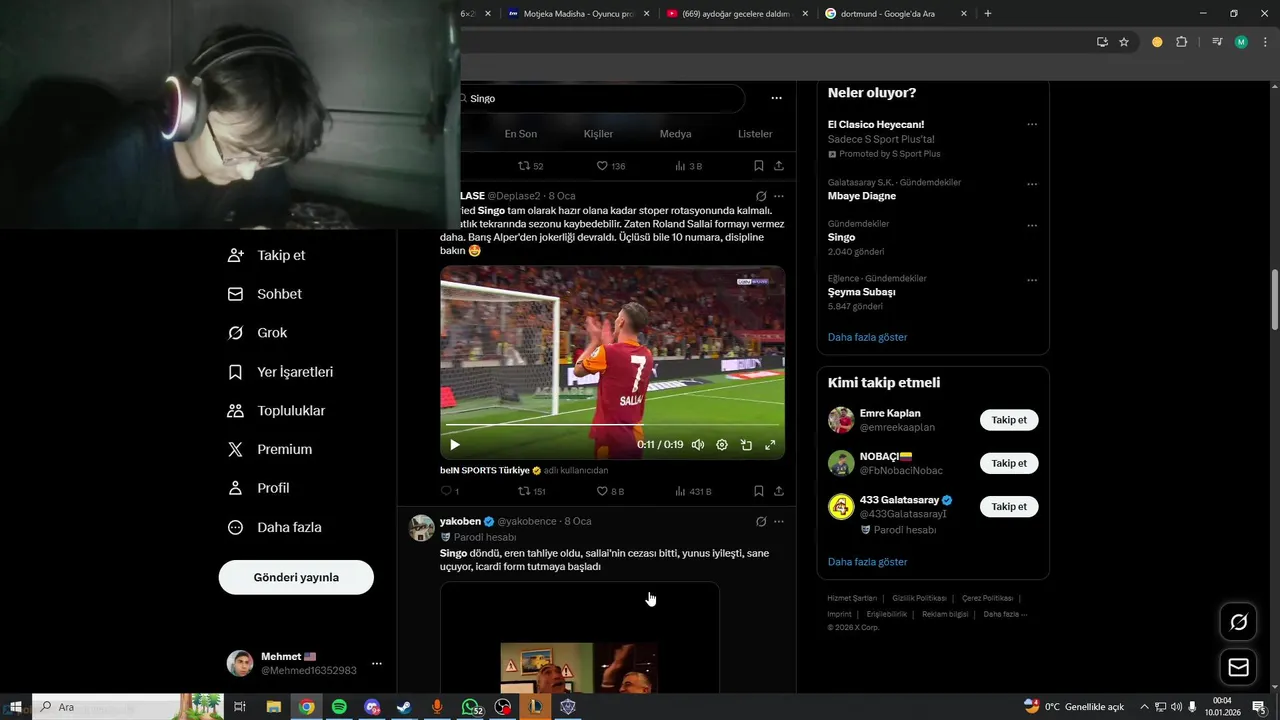The height and width of the screenshot is (720, 1280).
Task: Mute the Sallai video volume
Action: [698, 445]
